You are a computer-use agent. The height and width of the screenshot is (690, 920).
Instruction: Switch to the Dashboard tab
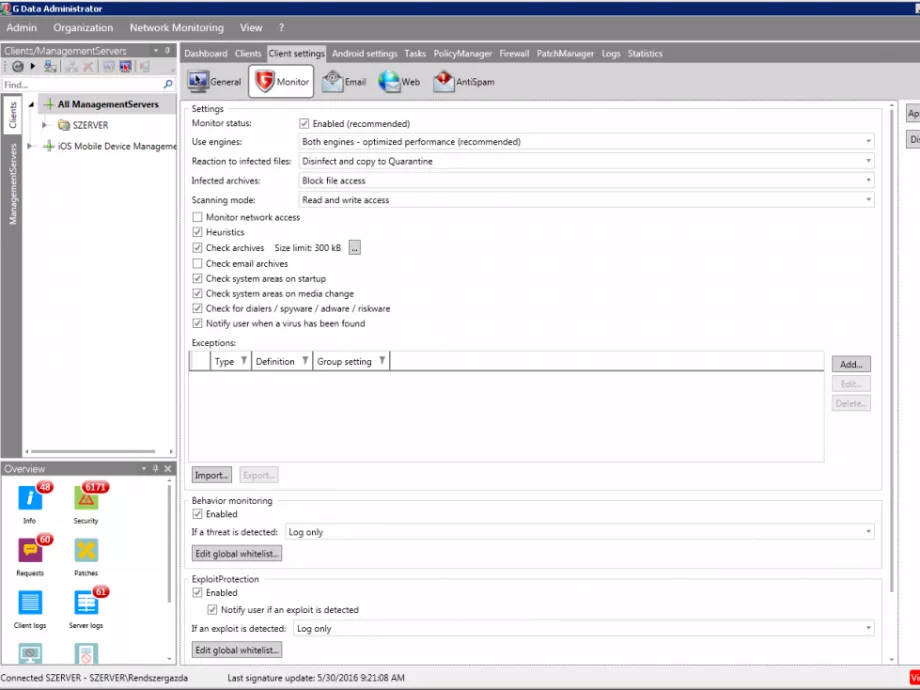(205, 53)
